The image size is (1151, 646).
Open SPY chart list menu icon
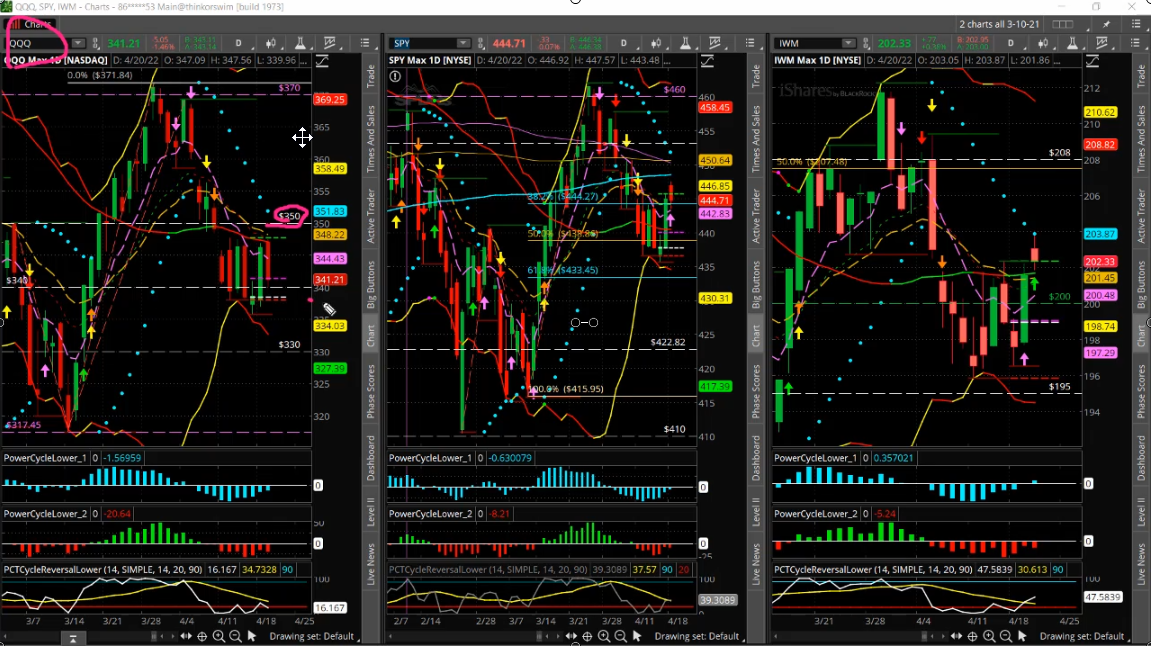tap(749, 43)
